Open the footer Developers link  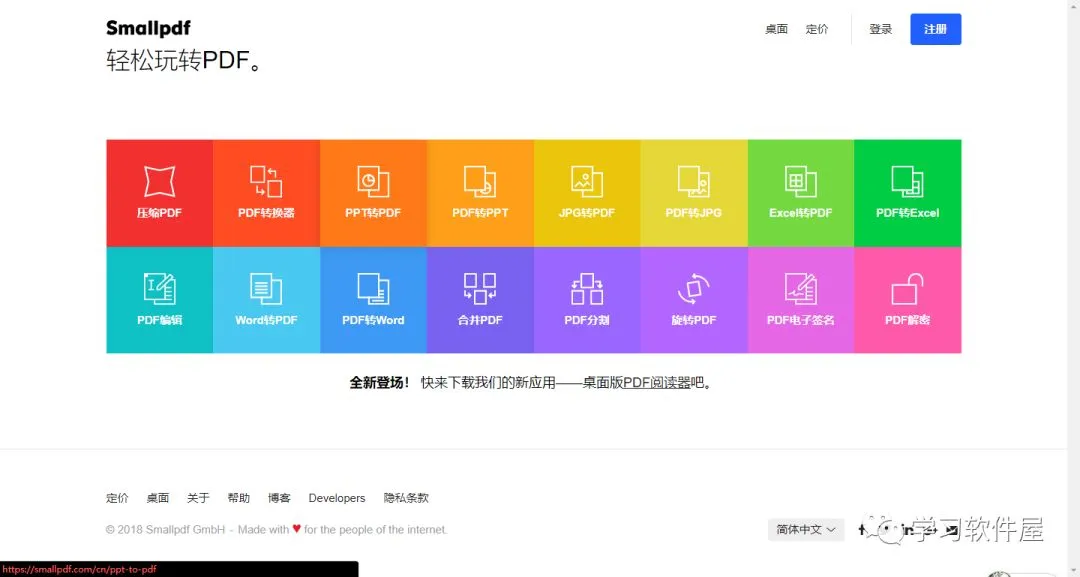[337, 498]
